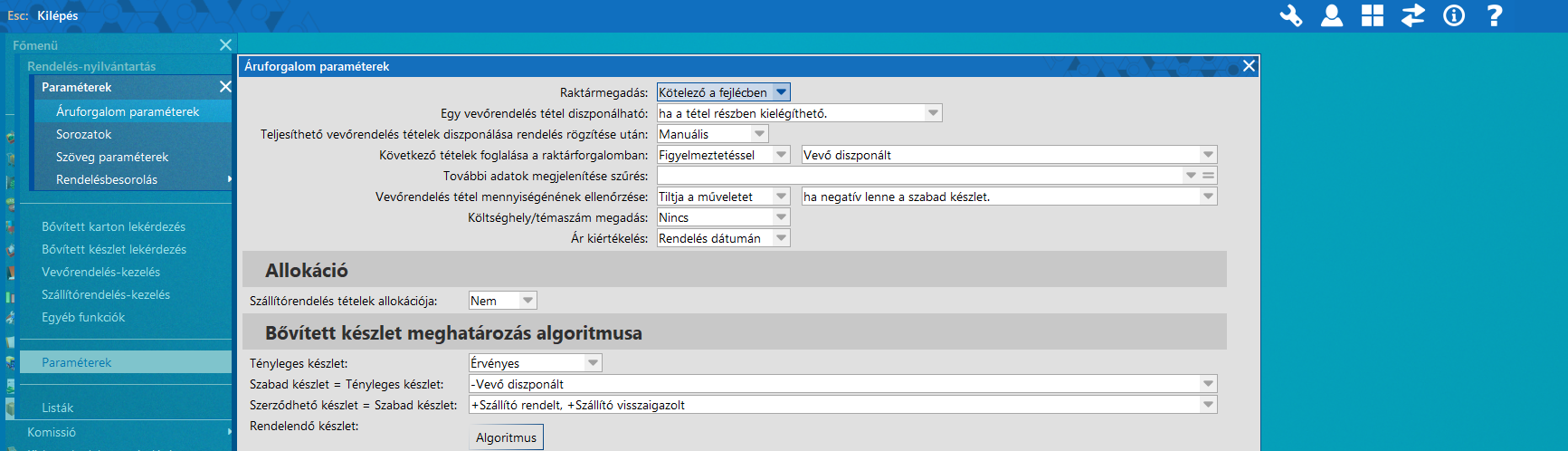Open the Költséghely/témaszám Nincs dropdown
The height and width of the screenshot is (451, 1568).
tap(782, 217)
